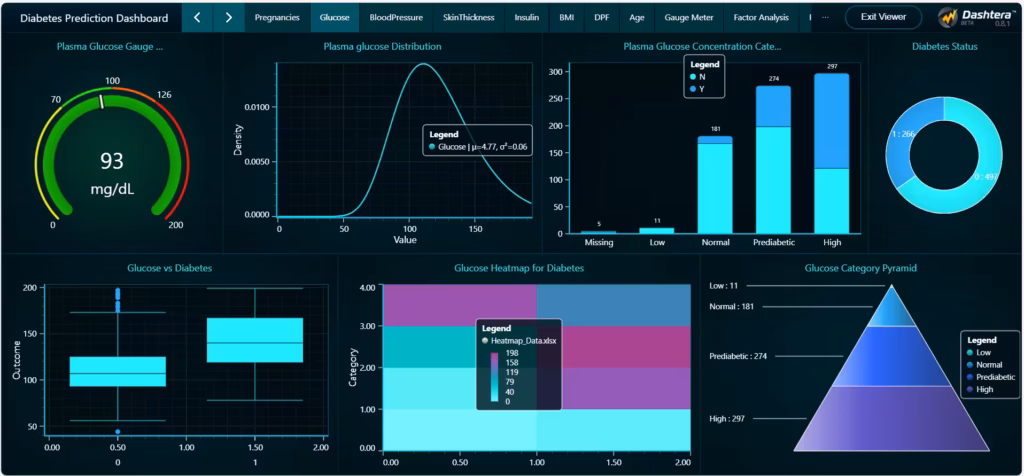Show more tabs with the ellipsis
The width and height of the screenshot is (1024, 476).
pos(825,18)
